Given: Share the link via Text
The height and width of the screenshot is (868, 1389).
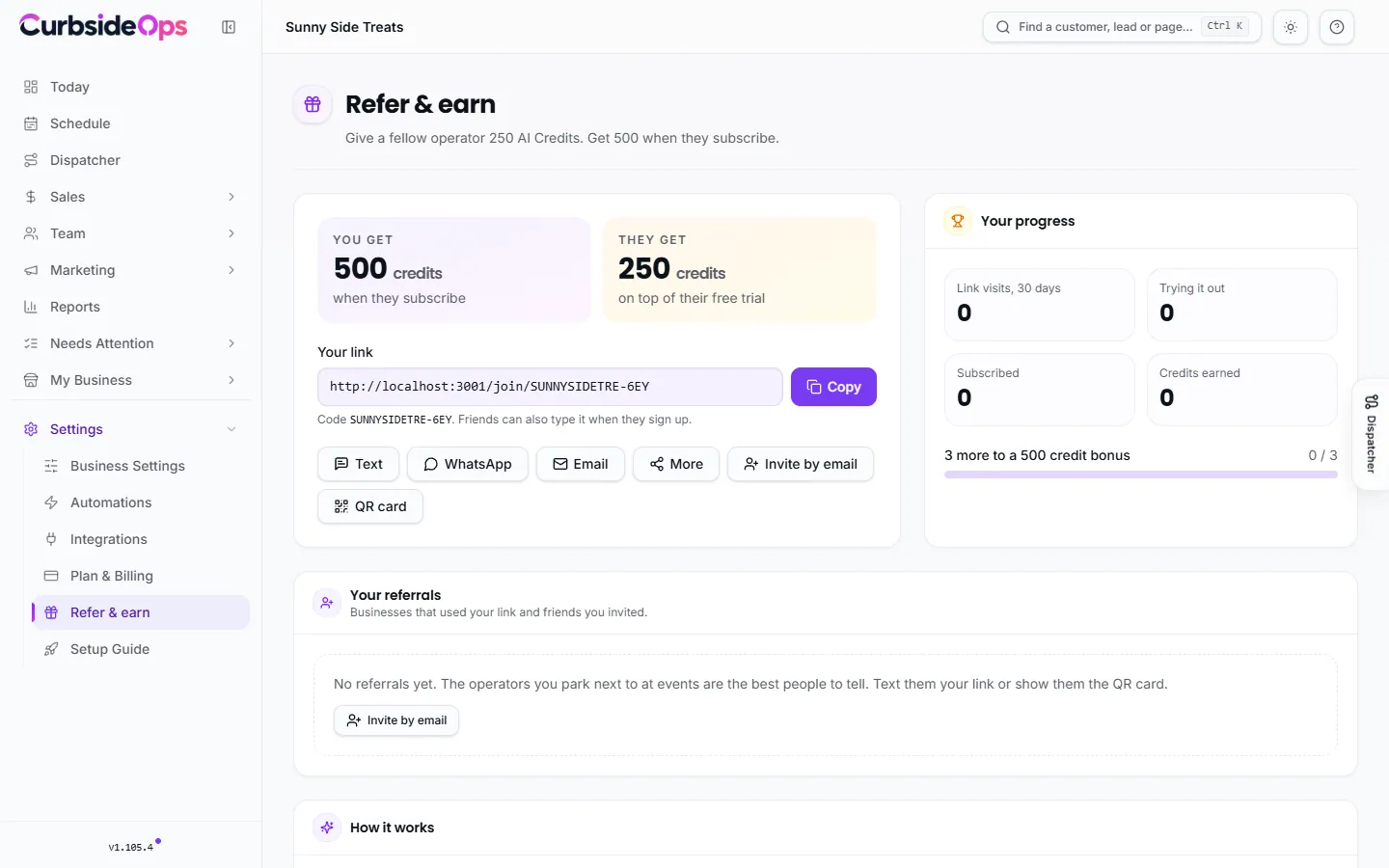Looking at the screenshot, I should click(358, 464).
